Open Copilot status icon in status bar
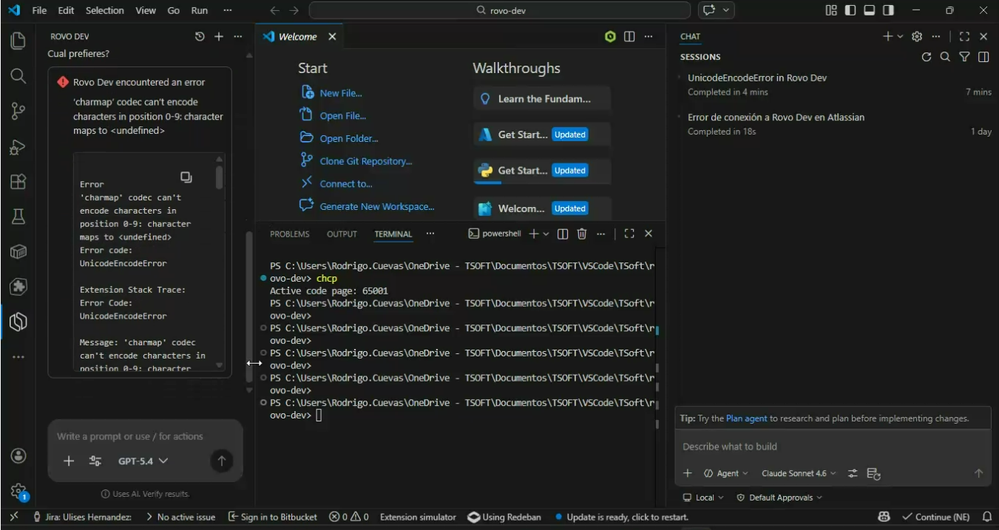This screenshot has height=530, width=999. click(x=884, y=517)
